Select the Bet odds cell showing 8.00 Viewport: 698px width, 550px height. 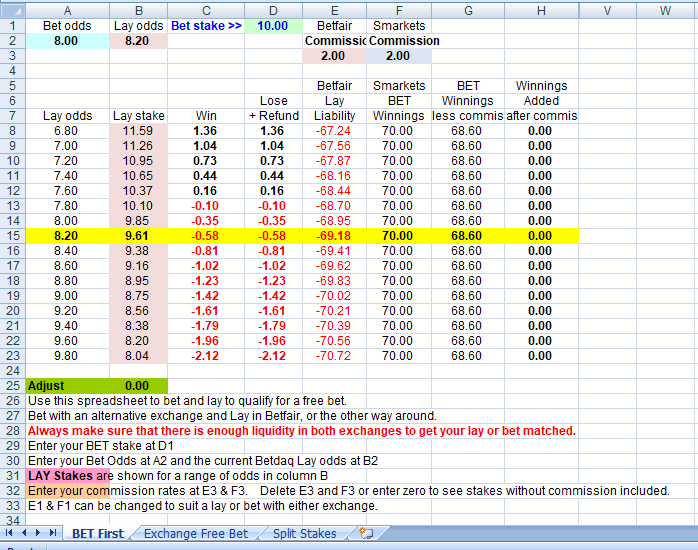pyautogui.click(x=66, y=40)
